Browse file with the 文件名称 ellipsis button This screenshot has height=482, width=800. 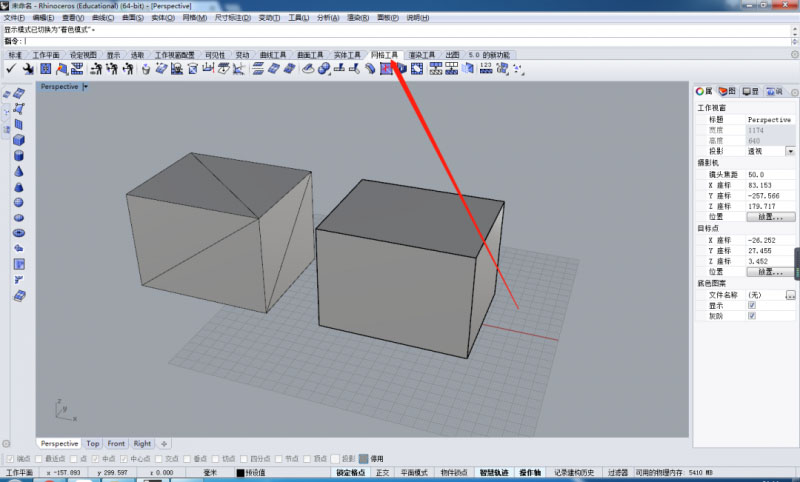pyautogui.click(x=790, y=295)
